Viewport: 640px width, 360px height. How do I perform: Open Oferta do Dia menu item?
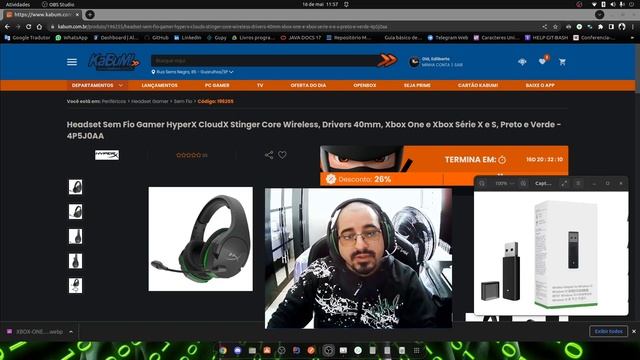308,85
